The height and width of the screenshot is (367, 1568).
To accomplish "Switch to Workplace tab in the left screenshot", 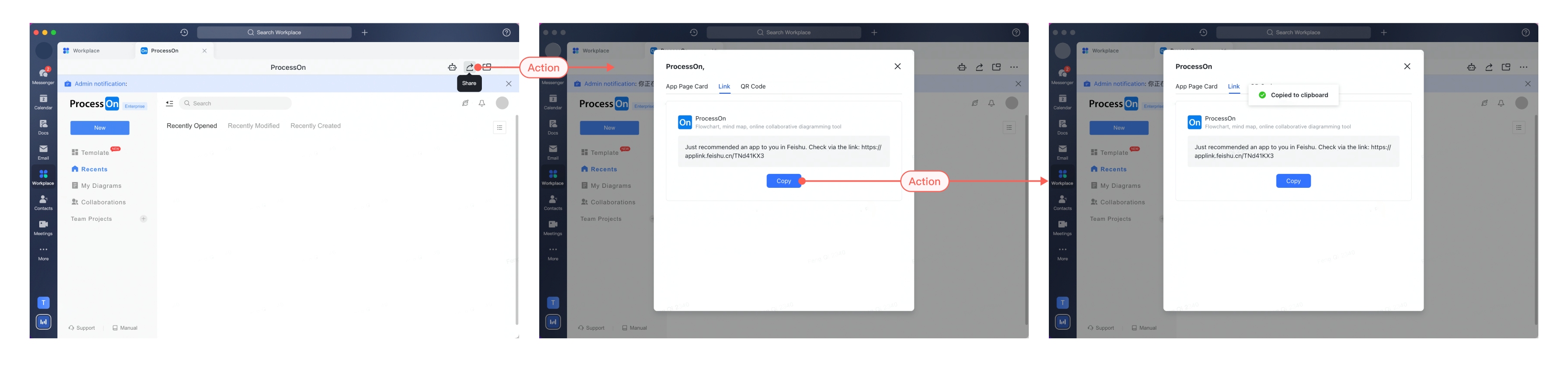I will coord(87,51).
